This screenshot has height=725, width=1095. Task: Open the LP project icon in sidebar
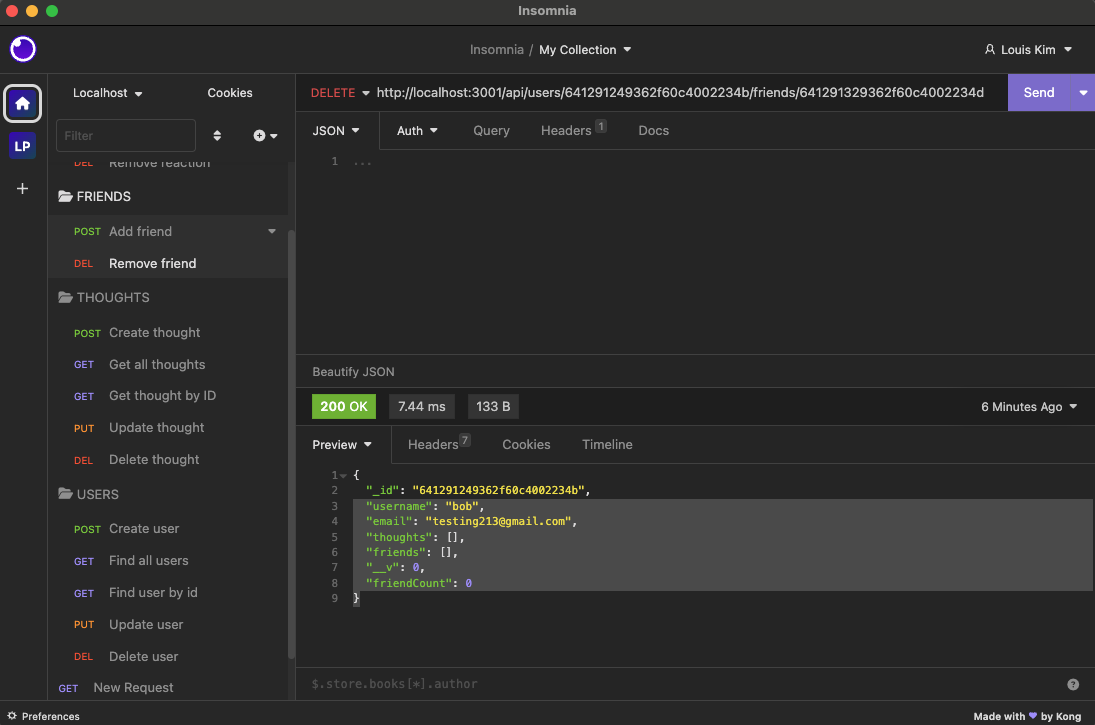point(22,145)
